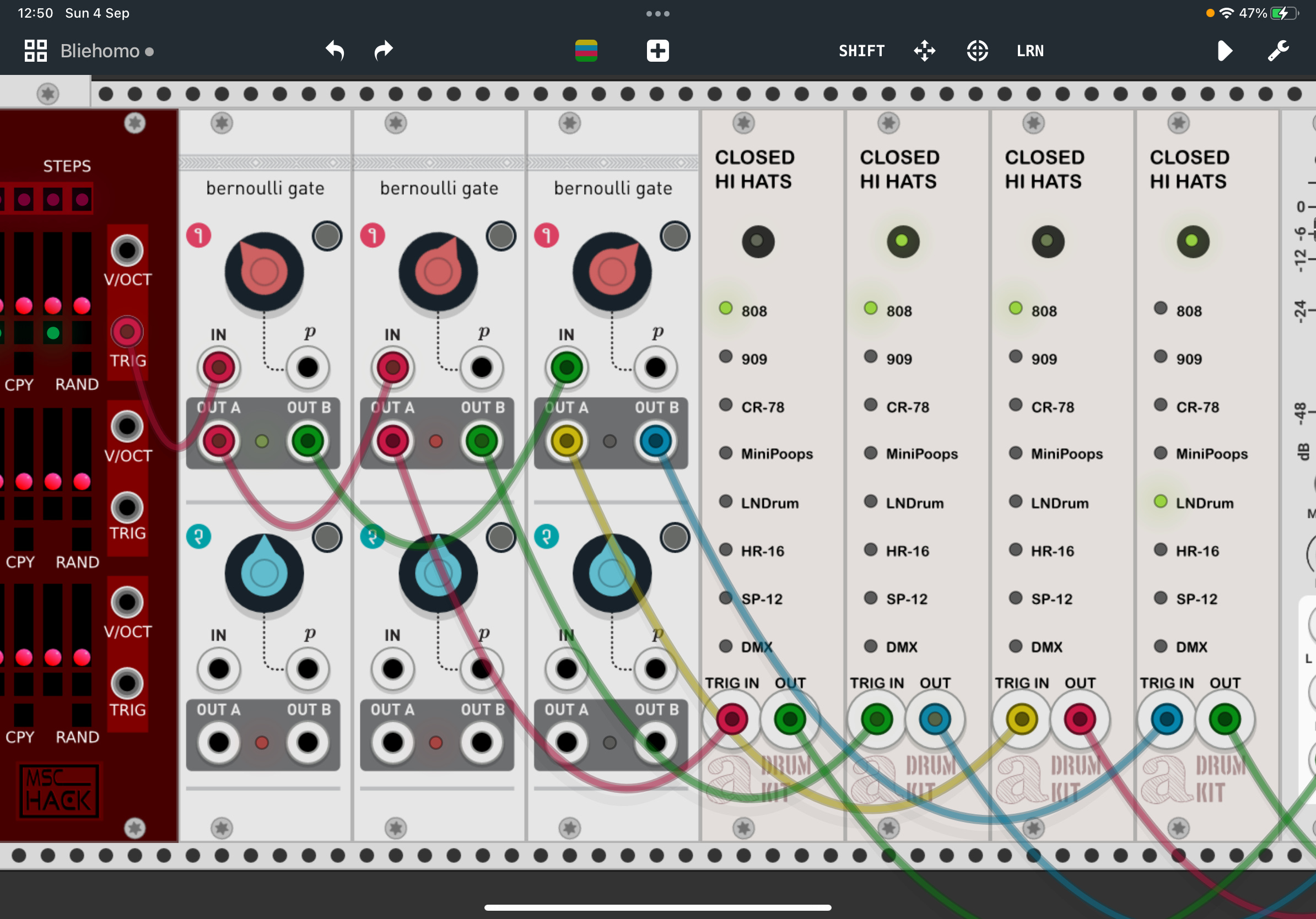This screenshot has height=919, width=1316.
Task: Tap OUT B jack on third bernoulli gate
Action: (655, 440)
